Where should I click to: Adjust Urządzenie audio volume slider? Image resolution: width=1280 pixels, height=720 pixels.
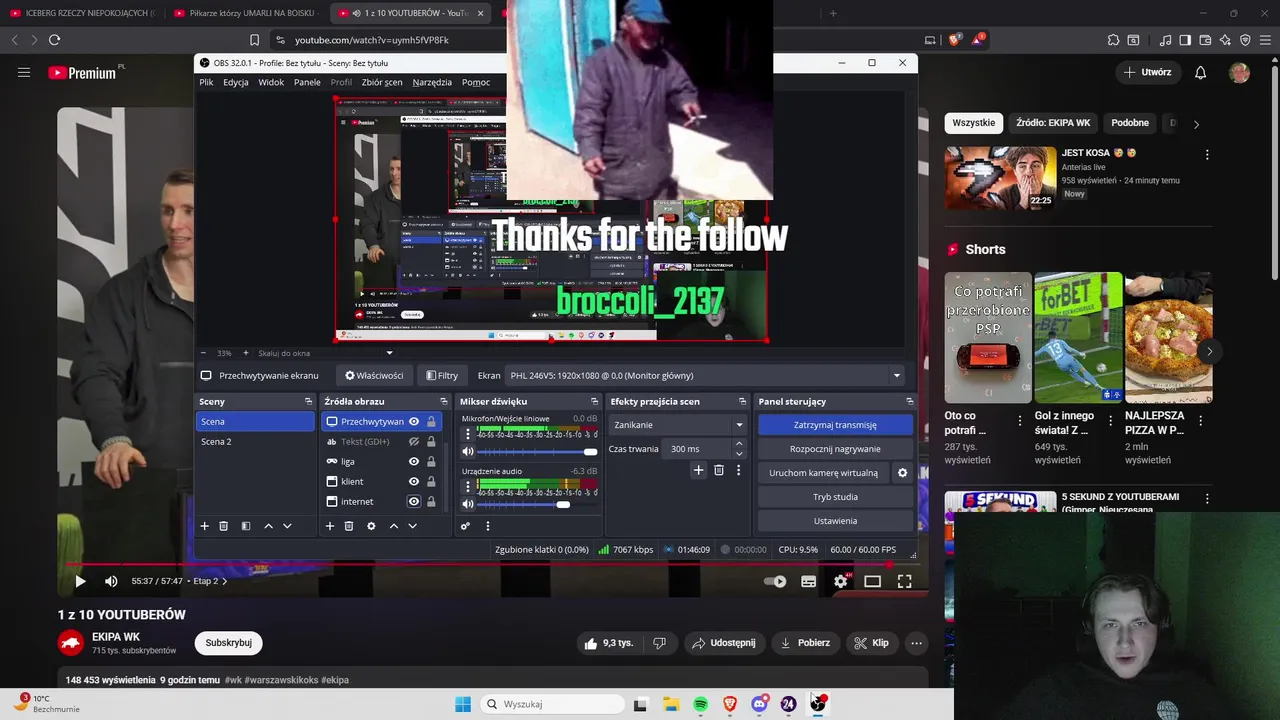point(537,504)
